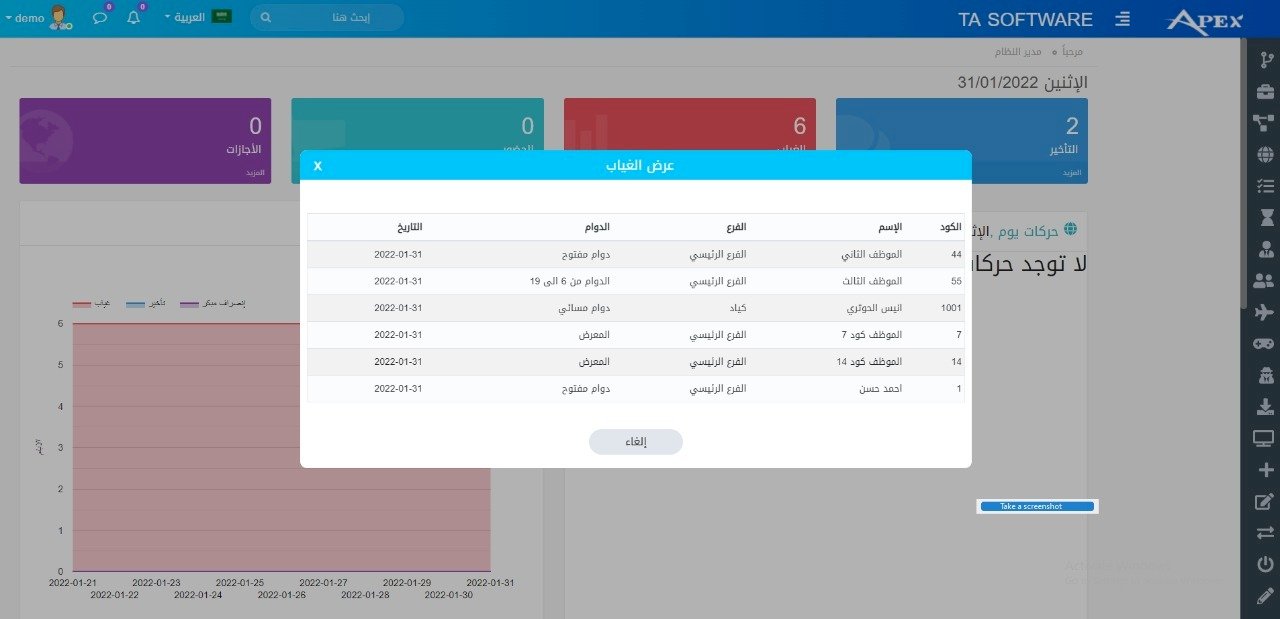Close the عرض الغياب dialog with X
1280x619 pixels.
[x=318, y=165]
